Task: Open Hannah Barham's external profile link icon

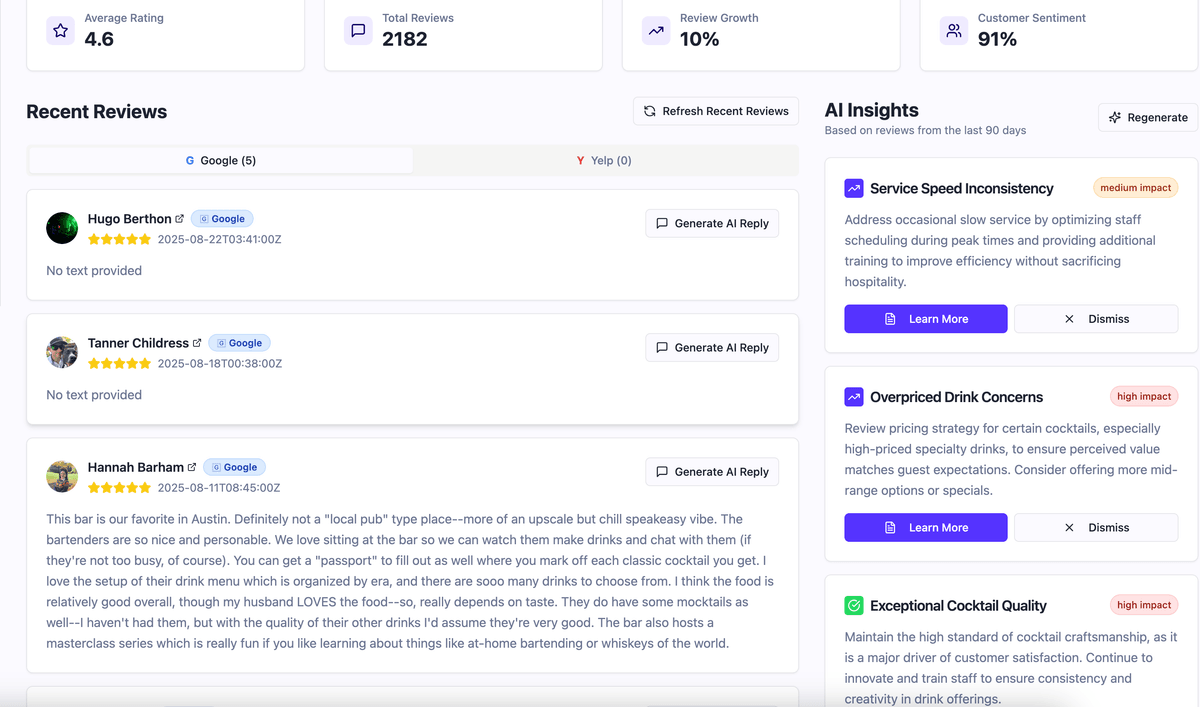Action: (192, 467)
